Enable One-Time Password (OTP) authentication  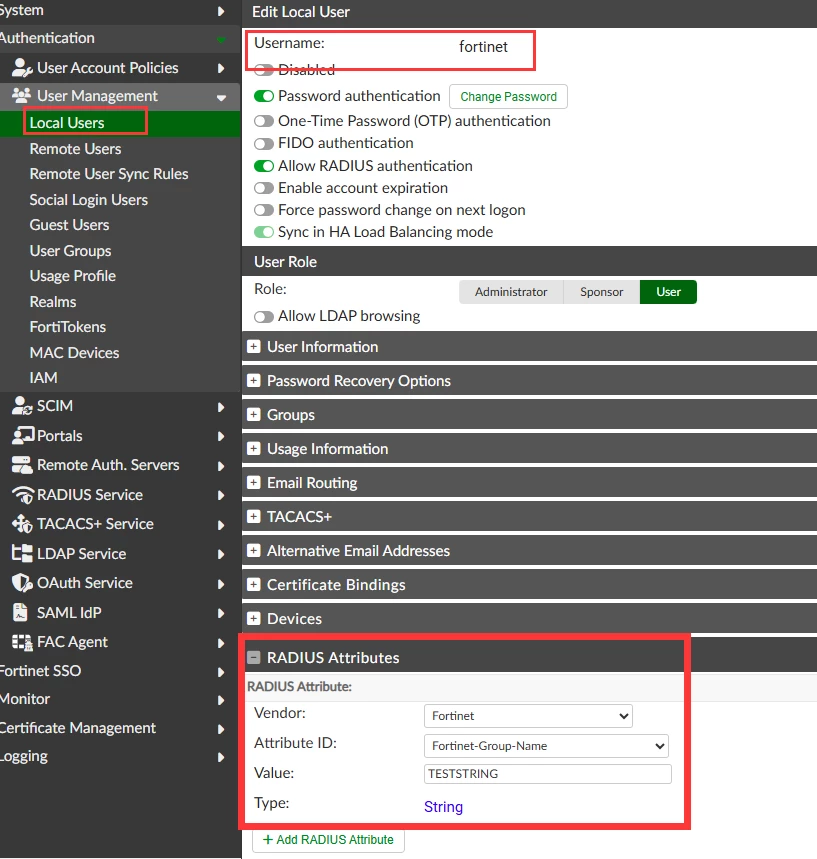(264, 121)
